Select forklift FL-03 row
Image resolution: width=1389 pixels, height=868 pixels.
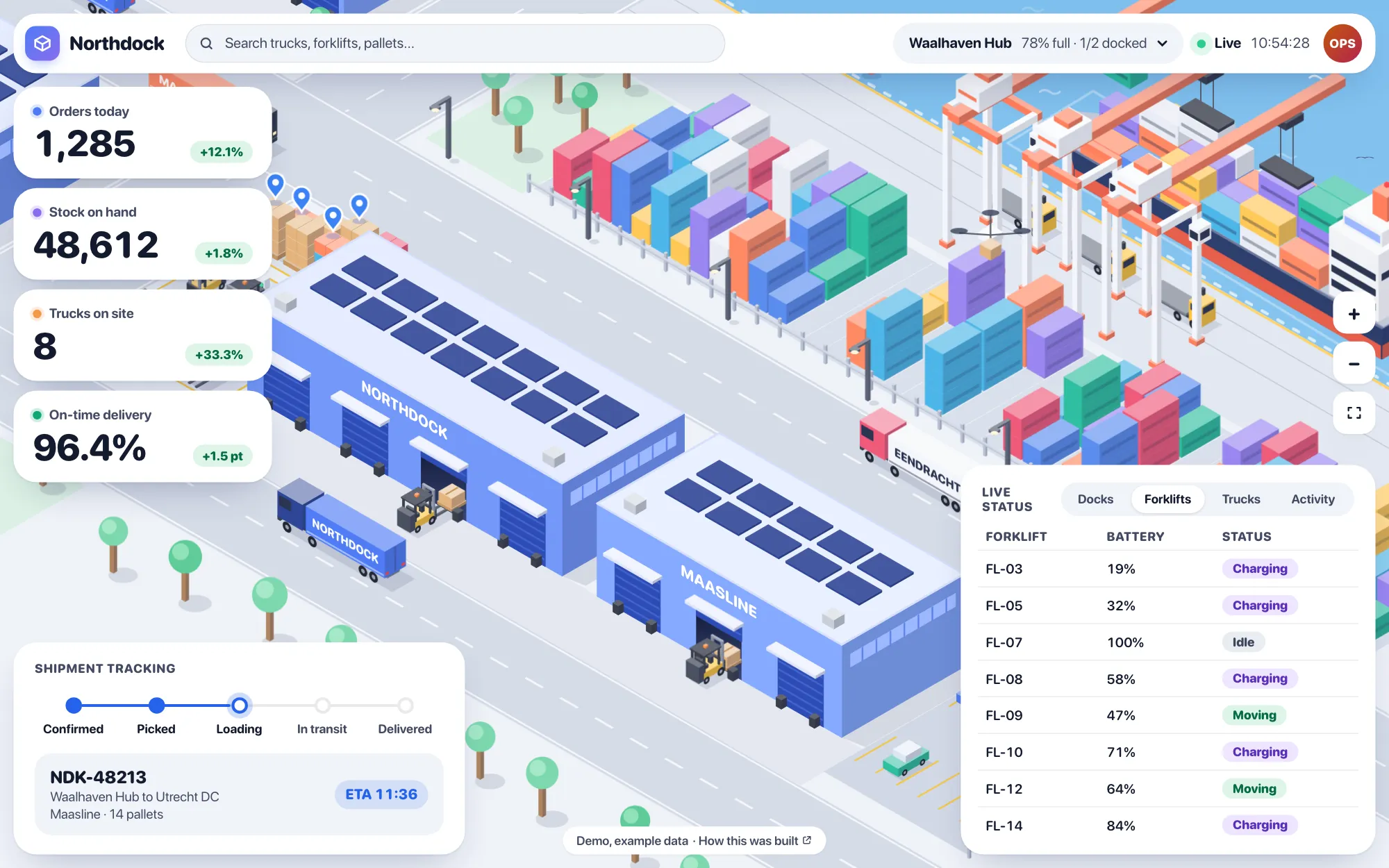1168,569
